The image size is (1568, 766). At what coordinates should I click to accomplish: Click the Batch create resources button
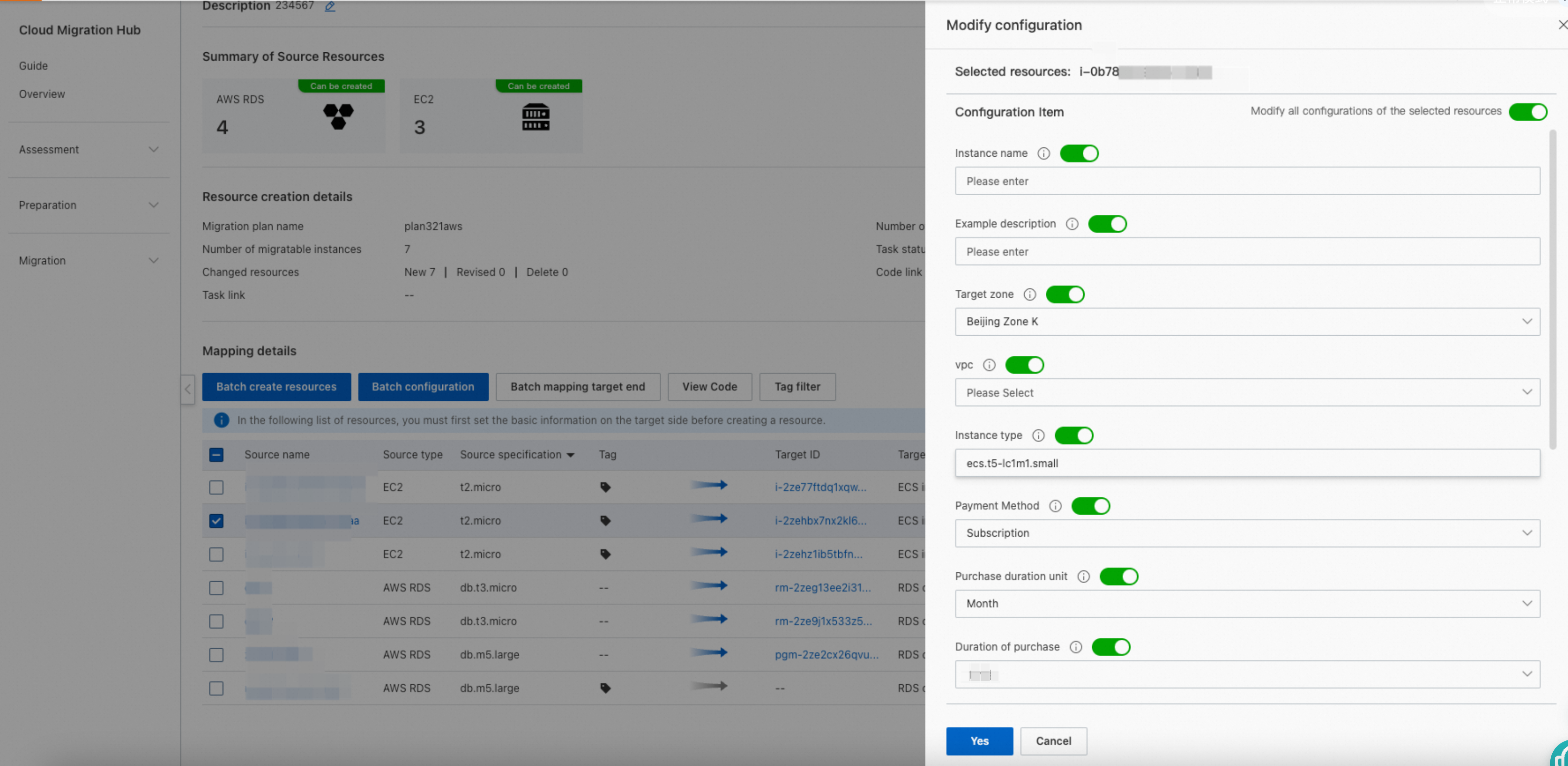pyautogui.click(x=276, y=387)
